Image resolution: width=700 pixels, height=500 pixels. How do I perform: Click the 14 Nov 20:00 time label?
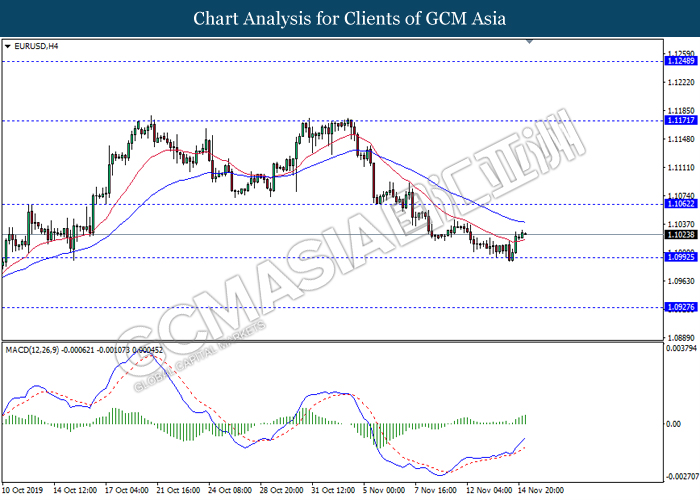[x=541, y=490]
